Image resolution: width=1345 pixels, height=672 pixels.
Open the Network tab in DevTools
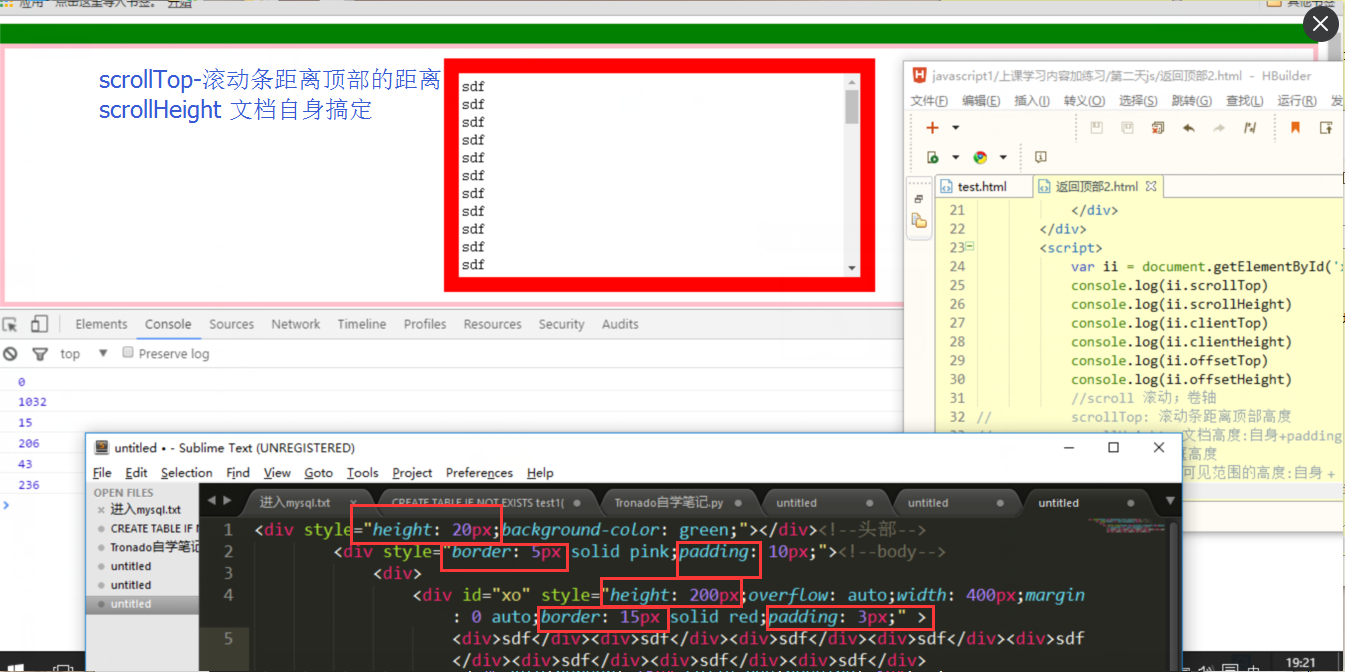pyautogui.click(x=296, y=324)
